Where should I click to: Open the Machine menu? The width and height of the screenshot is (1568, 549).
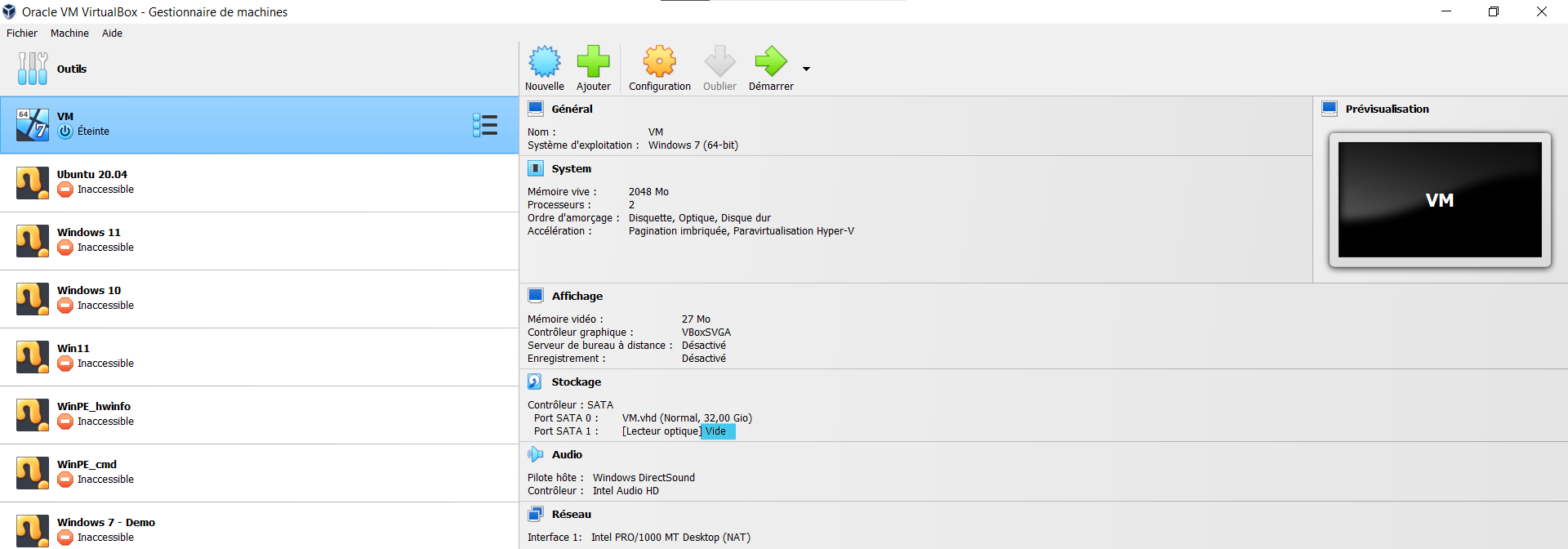pyautogui.click(x=69, y=33)
